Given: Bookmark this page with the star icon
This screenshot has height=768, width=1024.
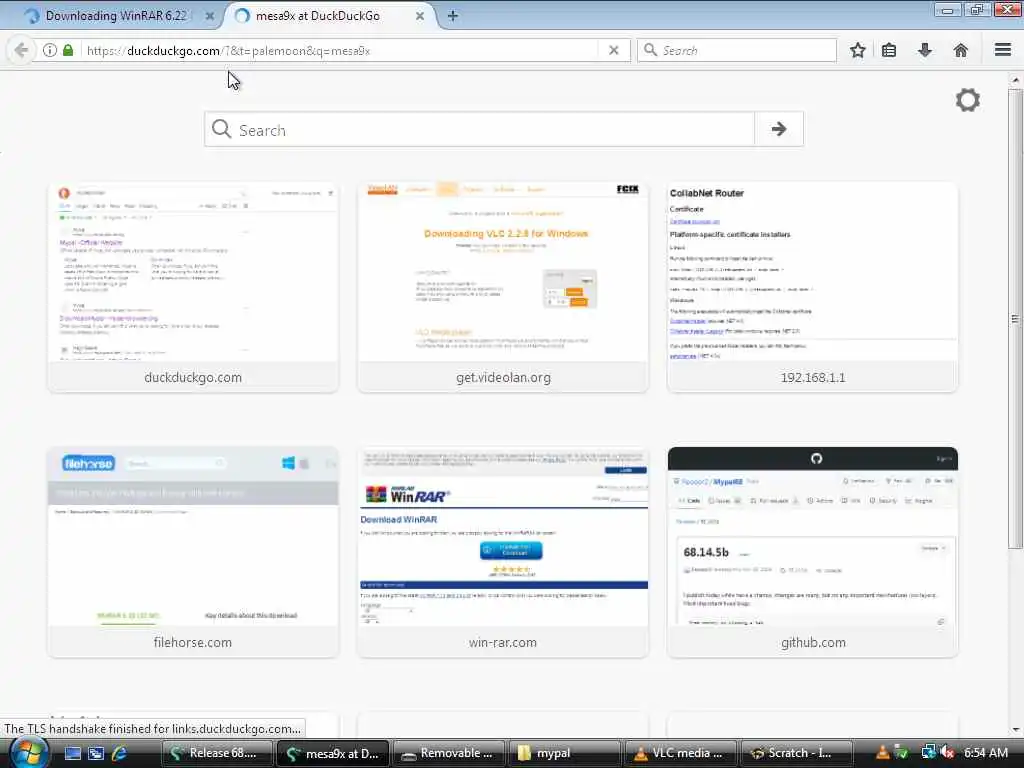Looking at the screenshot, I should click(x=857, y=50).
